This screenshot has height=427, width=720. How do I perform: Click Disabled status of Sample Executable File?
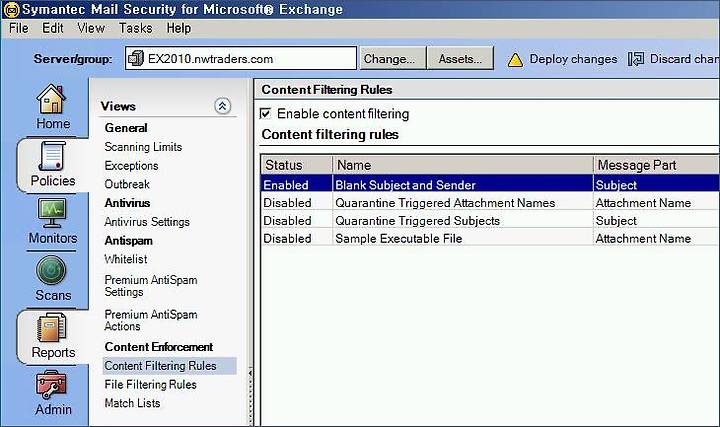tap(287, 239)
